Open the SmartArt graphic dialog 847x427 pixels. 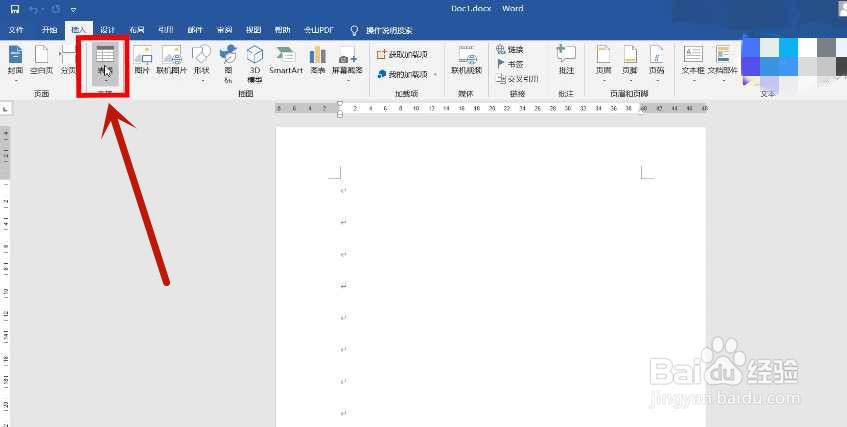[x=286, y=61]
